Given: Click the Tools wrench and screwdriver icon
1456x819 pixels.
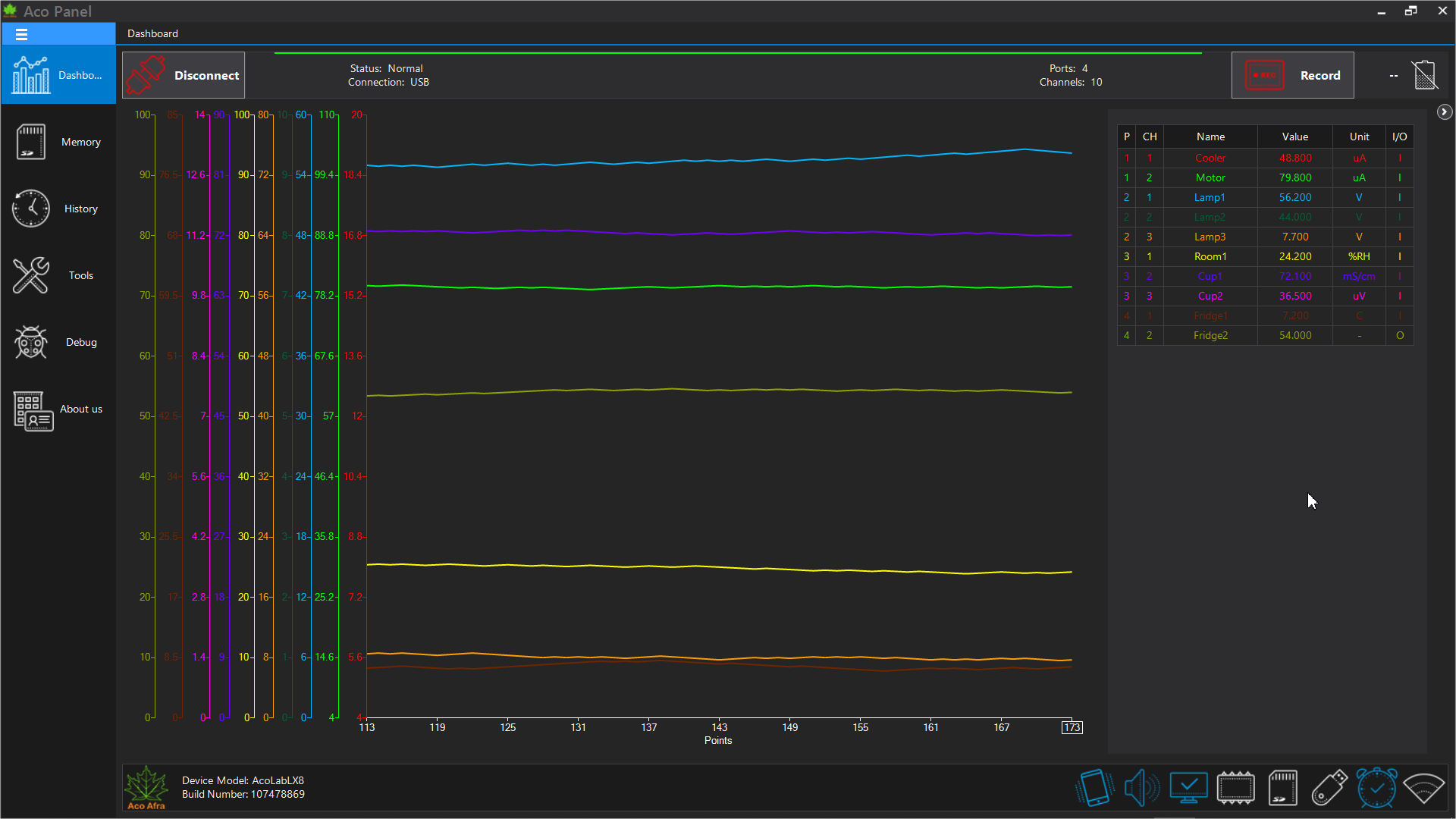Looking at the screenshot, I should (x=31, y=275).
